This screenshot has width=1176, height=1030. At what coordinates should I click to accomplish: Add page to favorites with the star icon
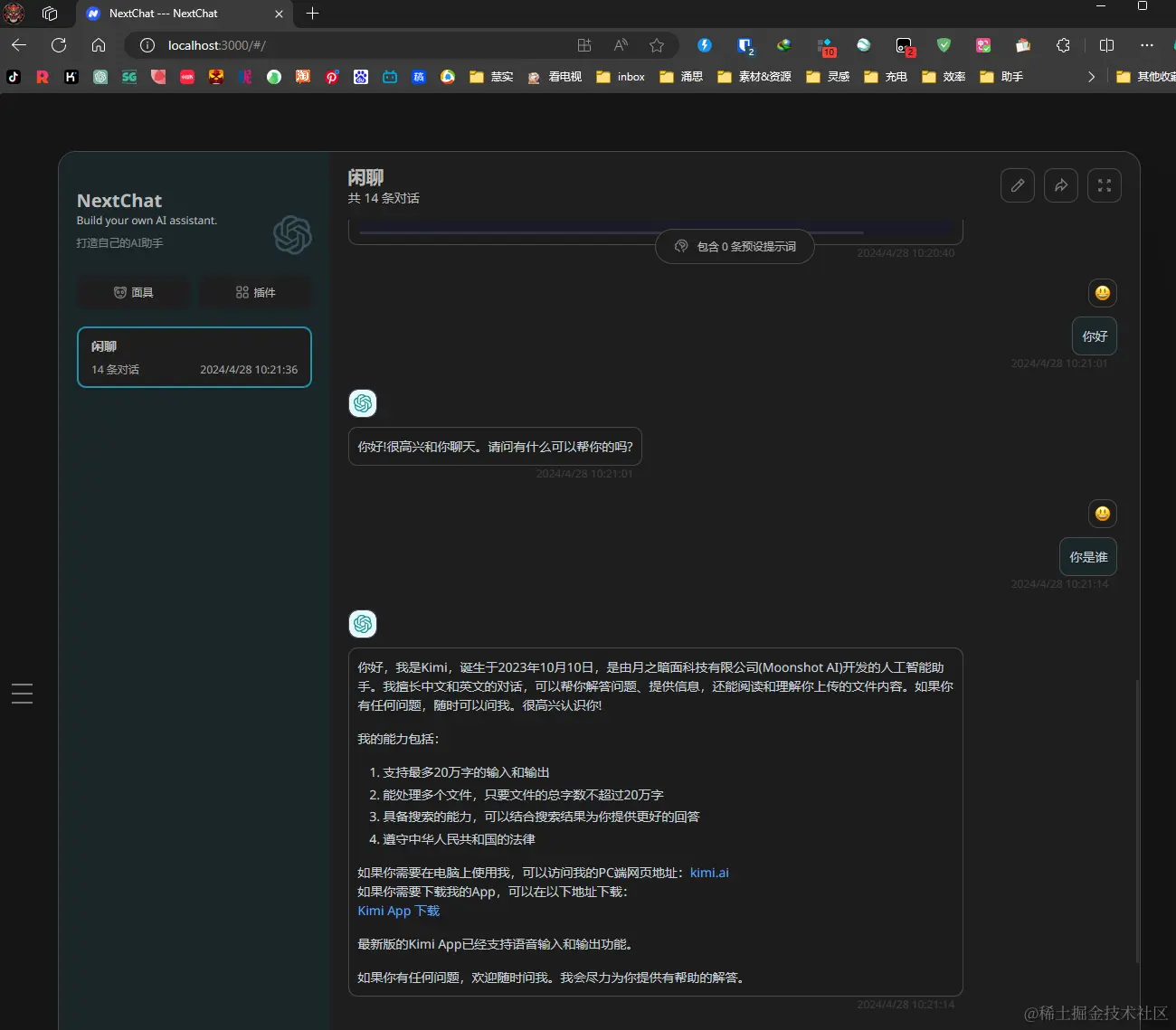click(x=657, y=45)
